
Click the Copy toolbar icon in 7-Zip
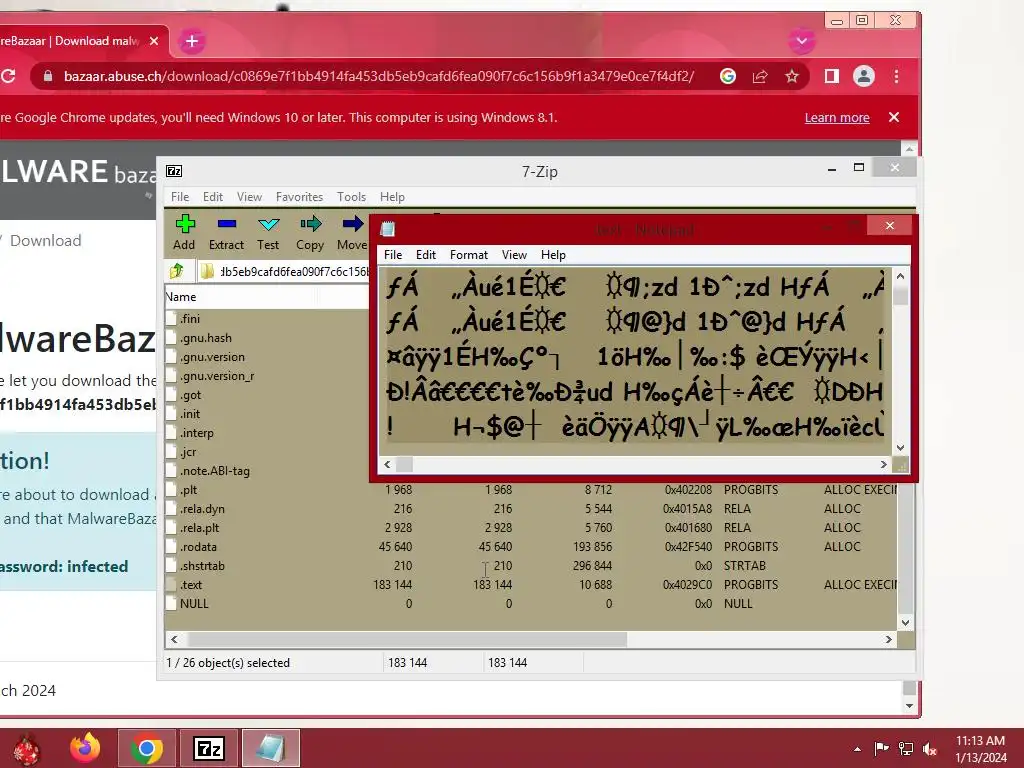(x=310, y=233)
